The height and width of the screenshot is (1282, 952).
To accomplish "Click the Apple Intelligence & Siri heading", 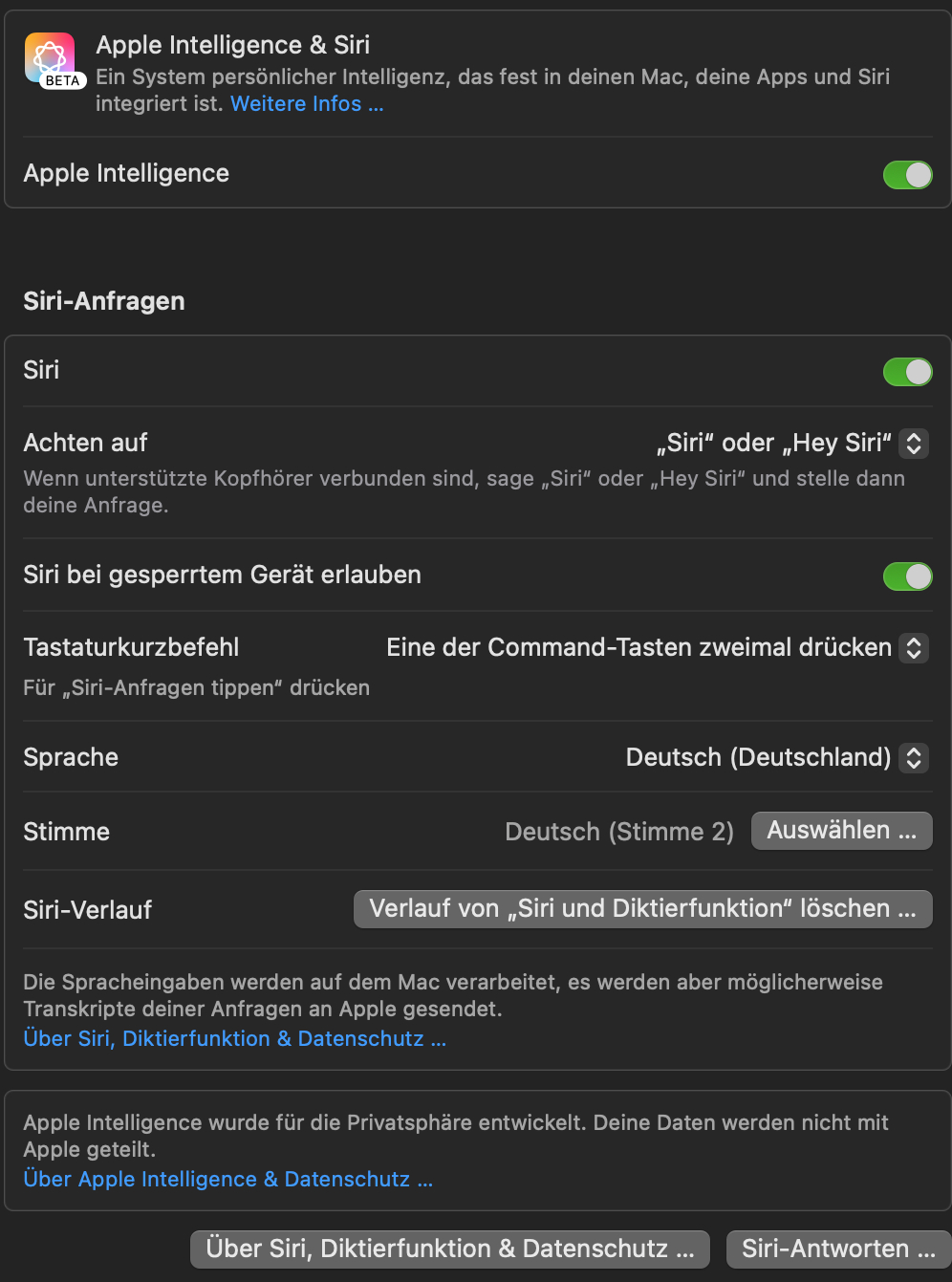I will pyautogui.click(x=232, y=45).
